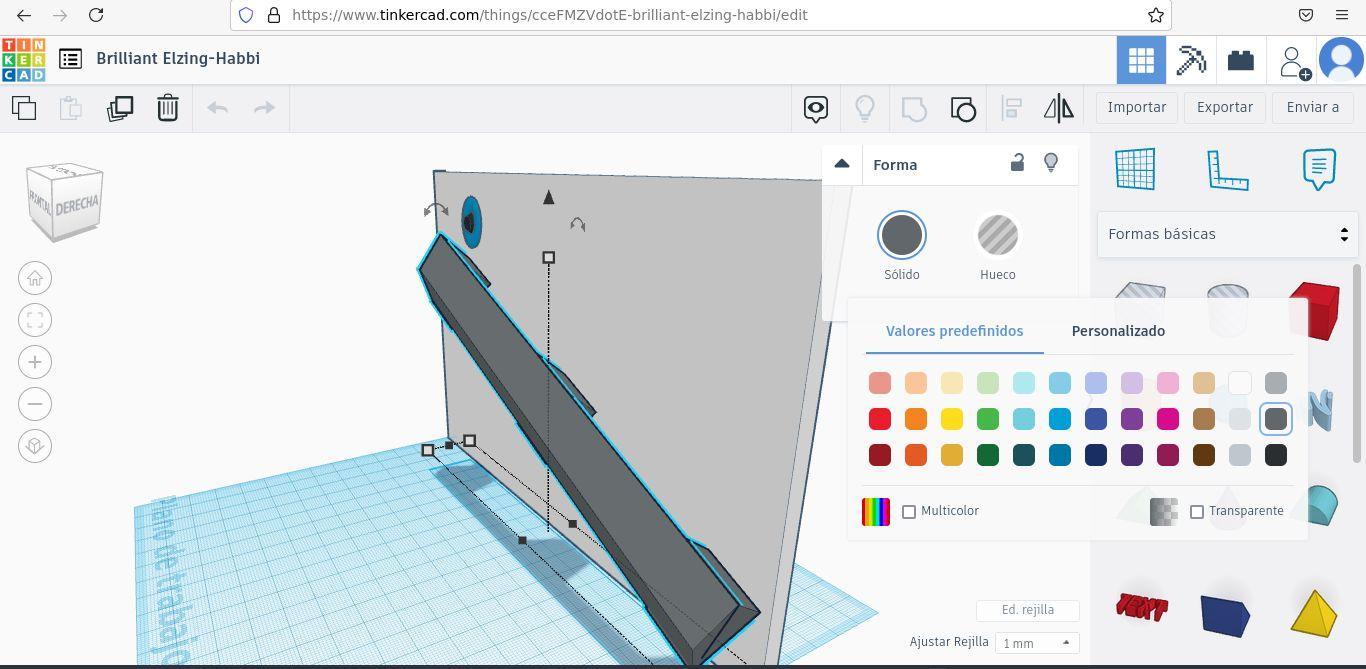Viewport: 1366px width, 669px height.
Task: Enable the Multicolor checkbox
Action: coord(909,511)
